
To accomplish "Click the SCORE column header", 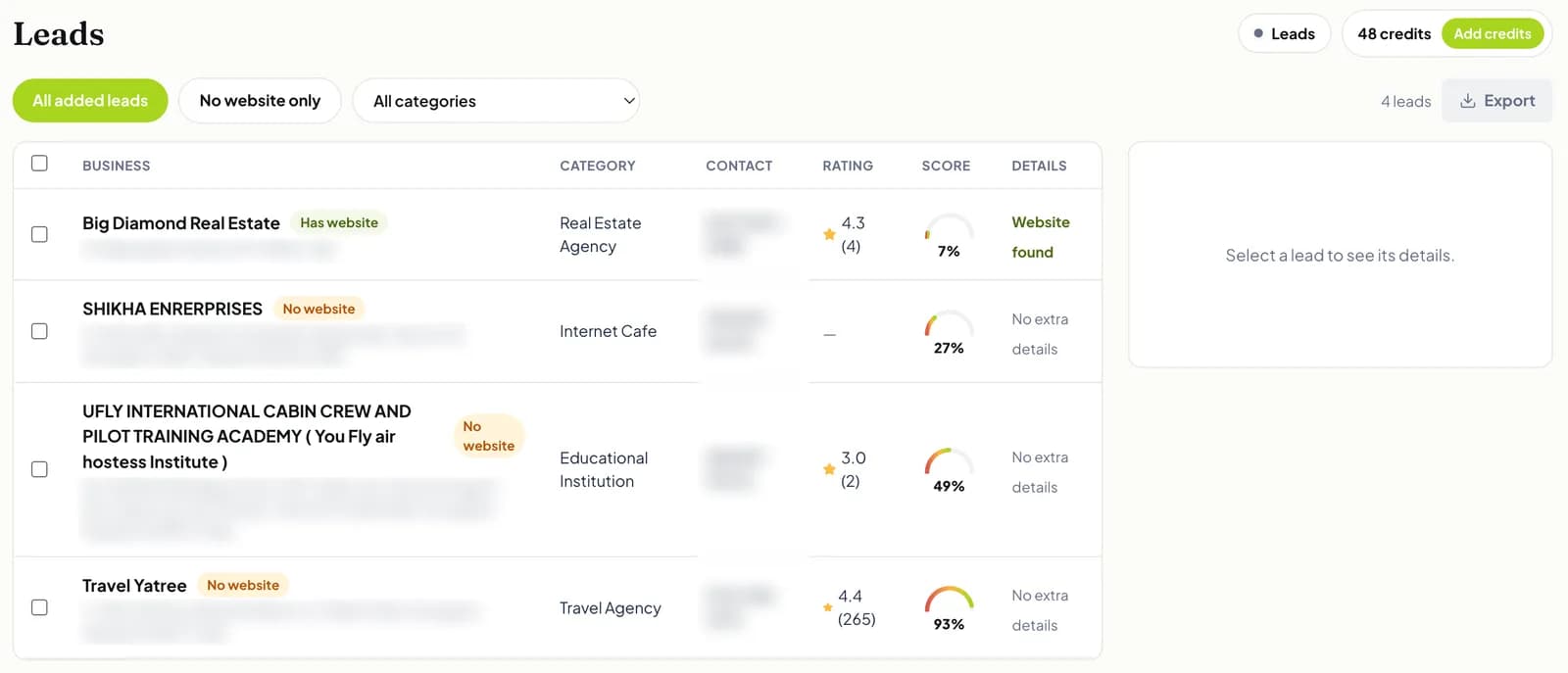I will coord(946,166).
